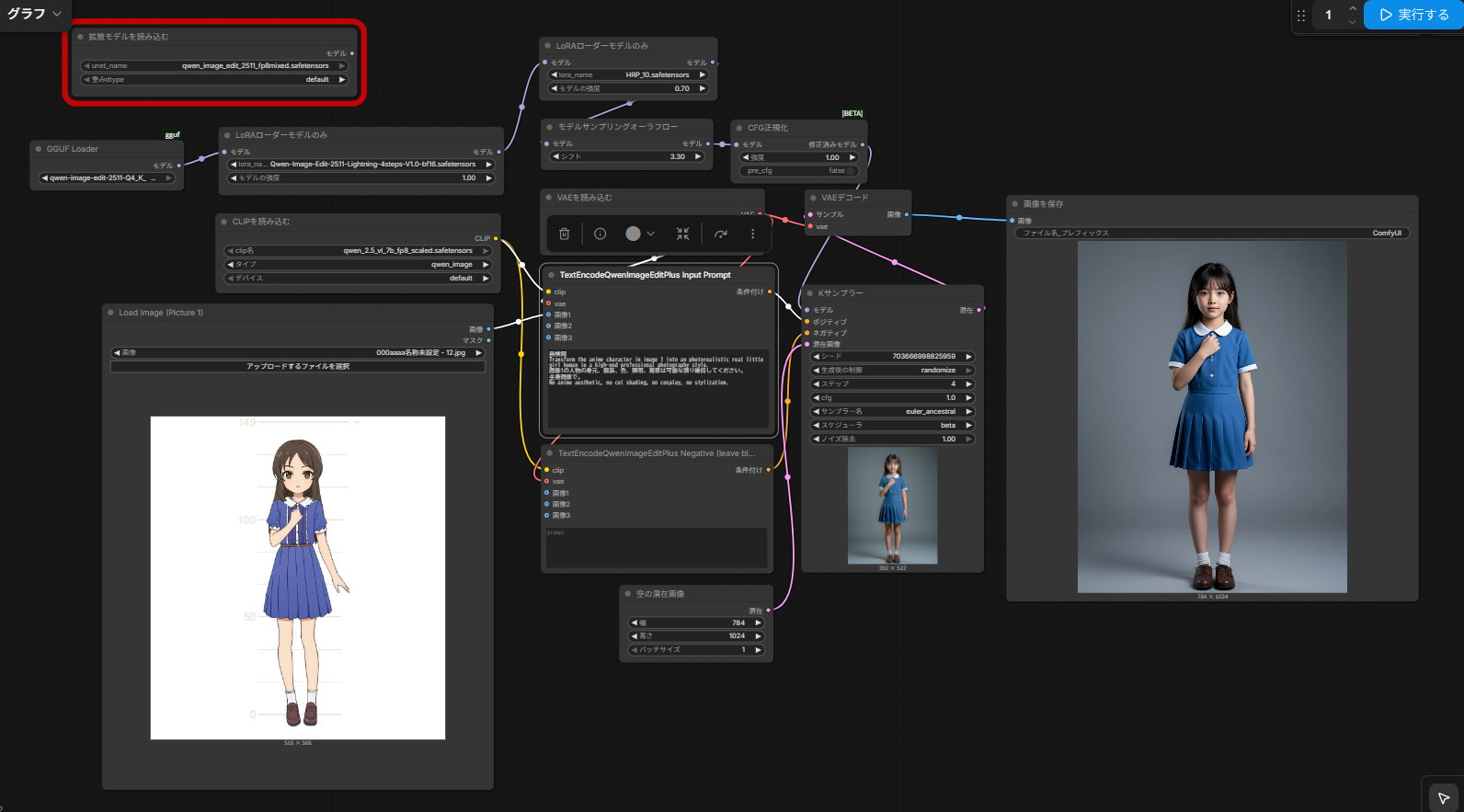Image resolution: width=1464 pixels, height=812 pixels.
Task: Collapse node using the inward-arrows icon
Action: [x=682, y=234]
